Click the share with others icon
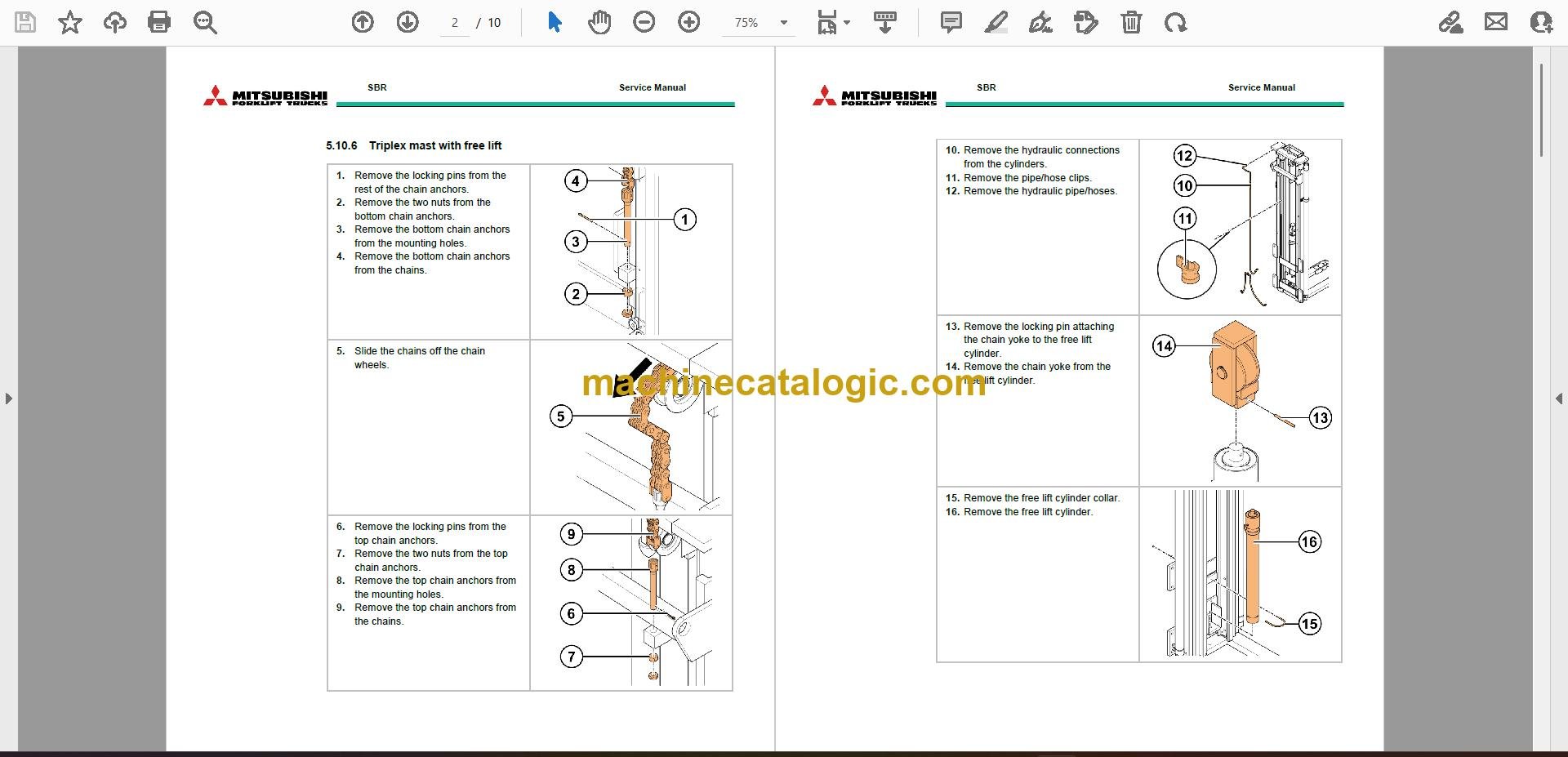1568x757 pixels. pos(1541,23)
